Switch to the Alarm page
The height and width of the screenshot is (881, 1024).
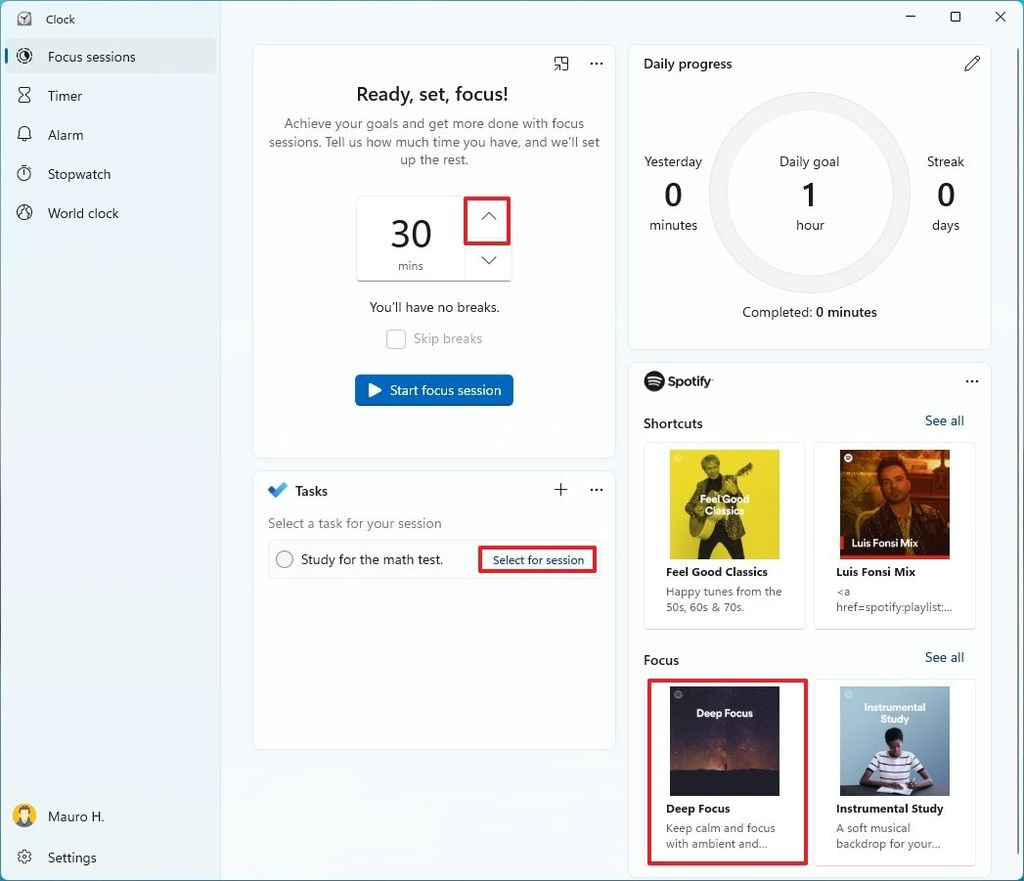(66, 134)
